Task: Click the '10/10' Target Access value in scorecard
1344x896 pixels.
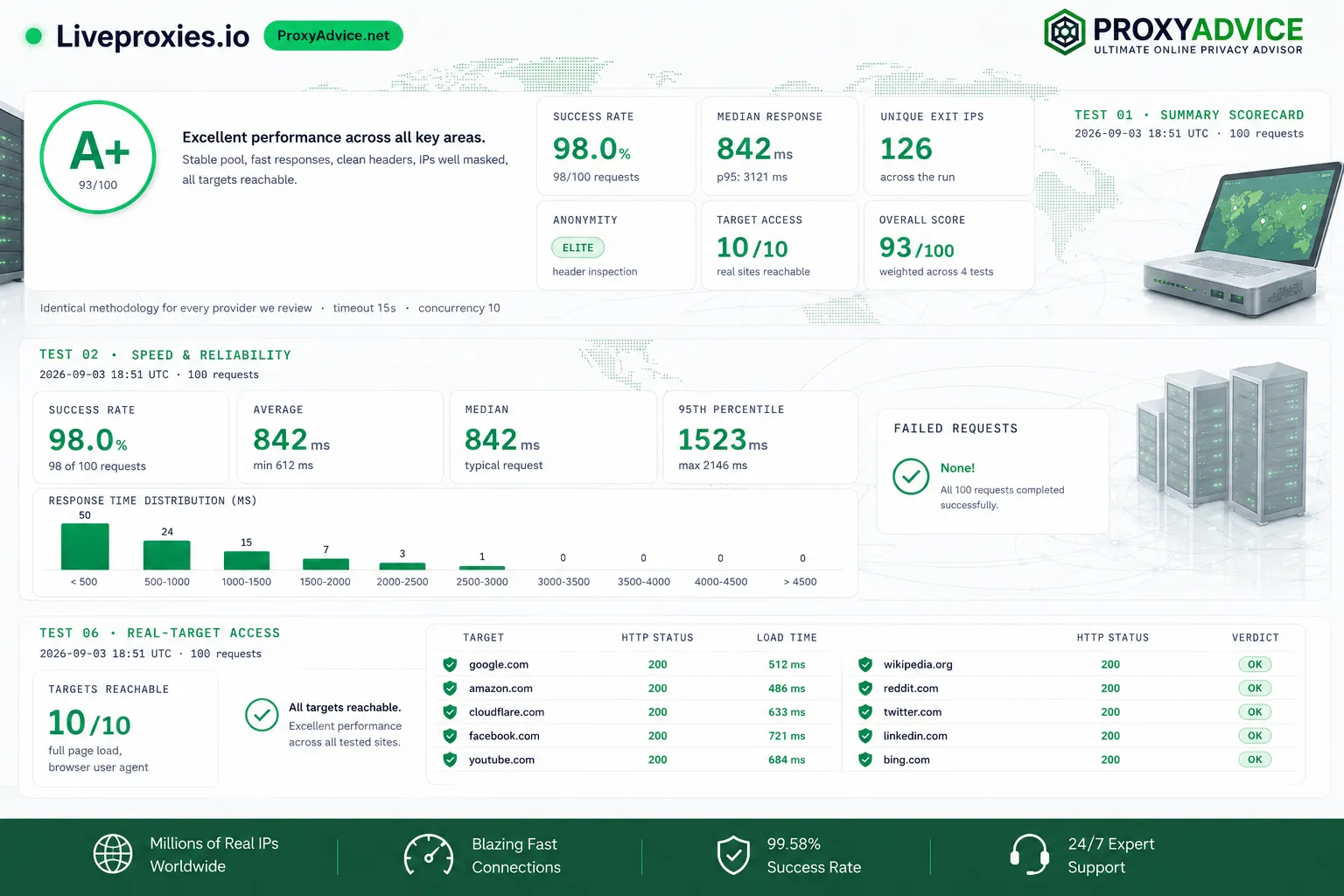Action: point(752,248)
